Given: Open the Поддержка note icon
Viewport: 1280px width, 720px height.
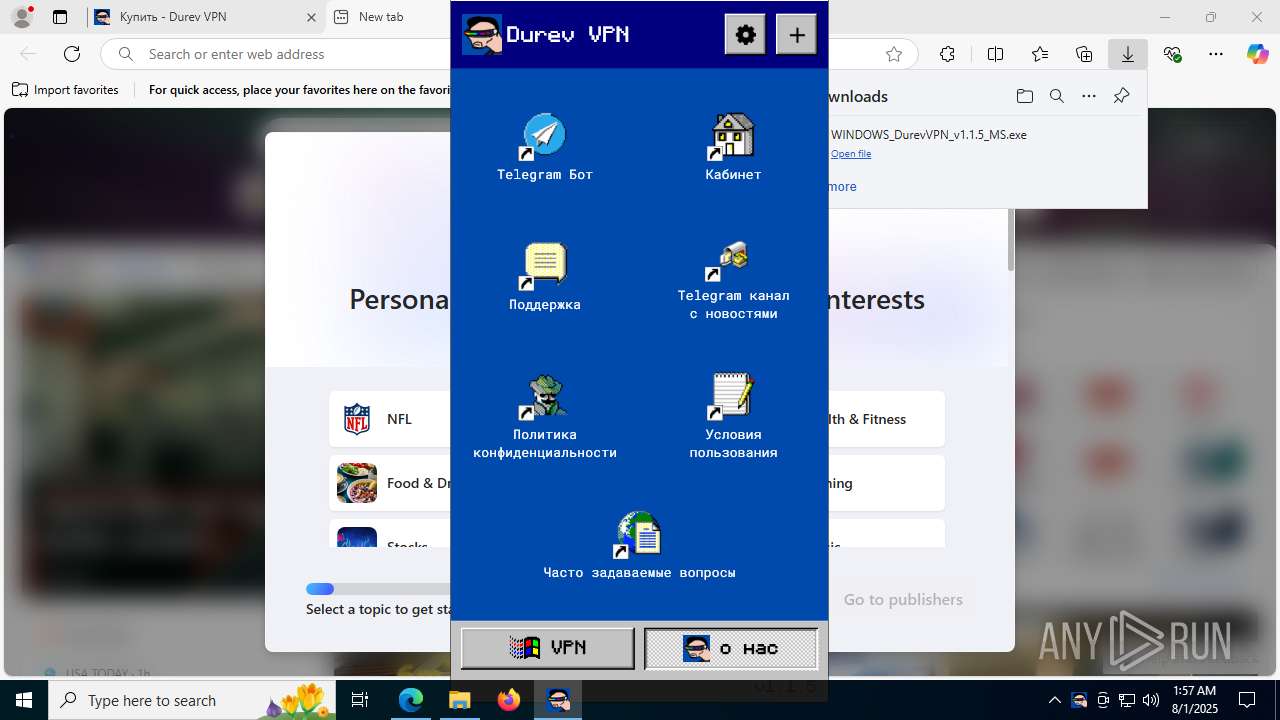Looking at the screenshot, I should [544, 266].
